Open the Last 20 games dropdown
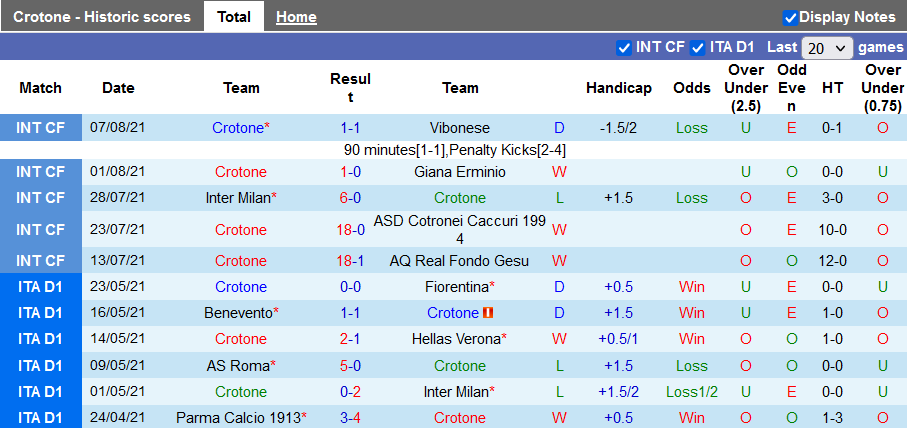This screenshot has height=428, width=907. coord(827,48)
